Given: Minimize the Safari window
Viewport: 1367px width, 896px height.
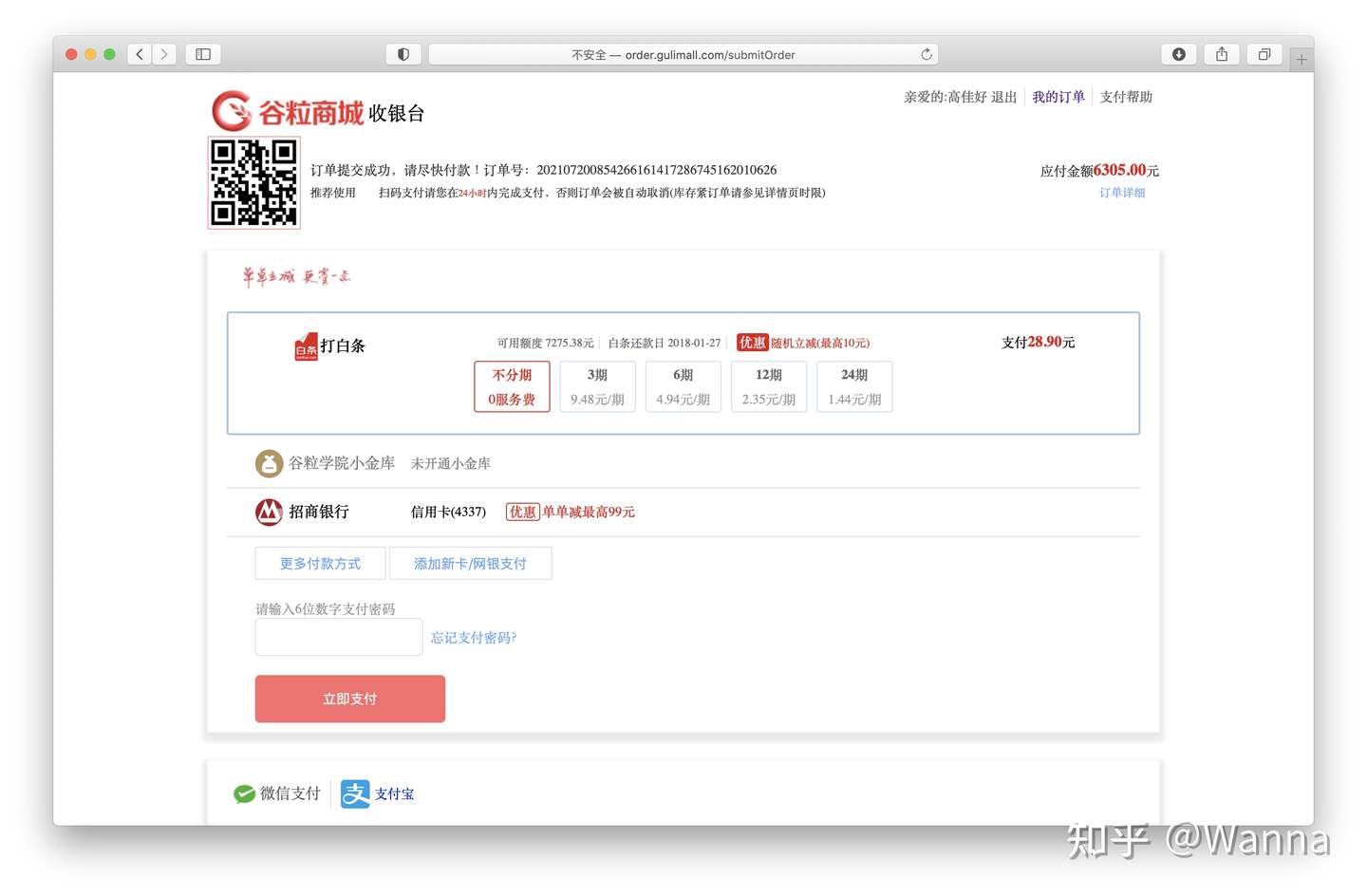Looking at the screenshot, I should 90,54.
